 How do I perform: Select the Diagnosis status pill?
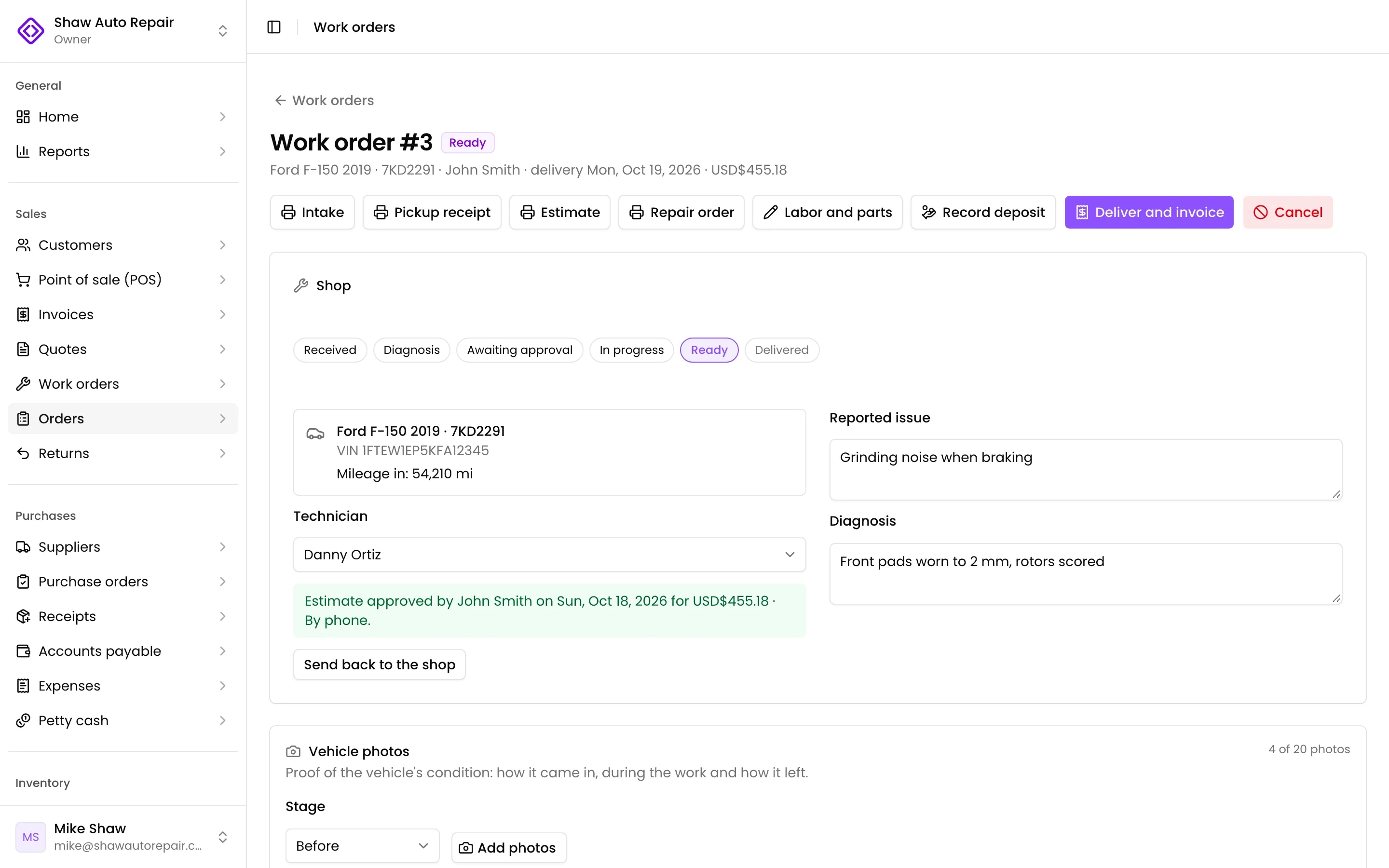click(411, 350)
